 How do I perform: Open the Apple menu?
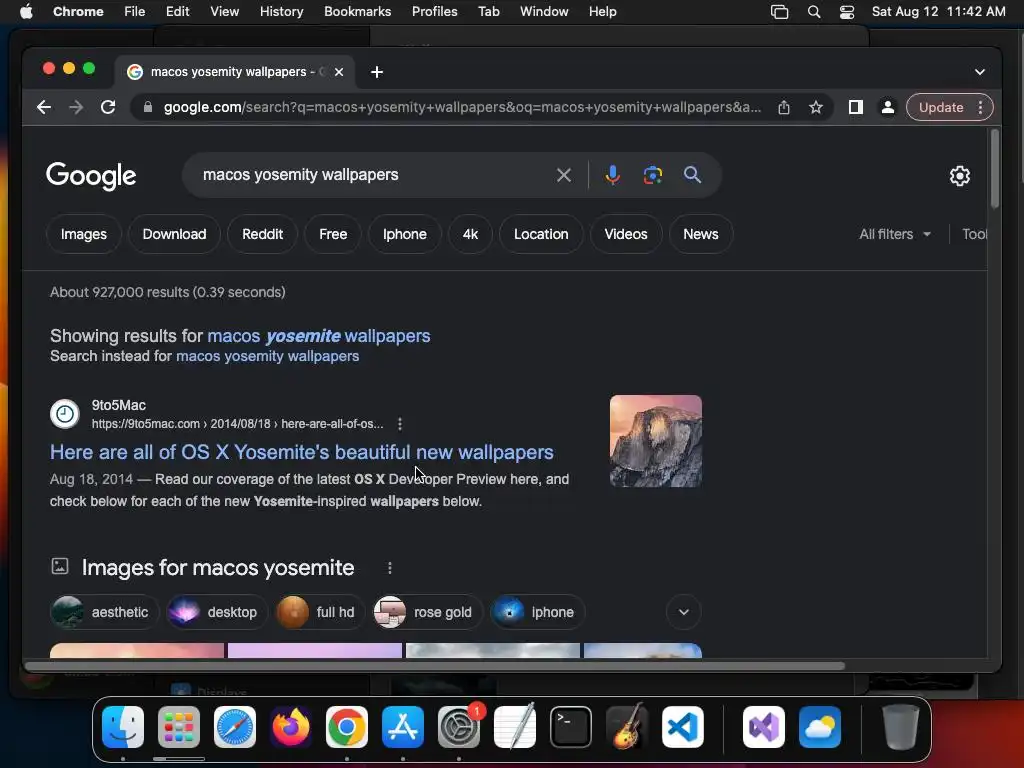(x=26, y=12)
